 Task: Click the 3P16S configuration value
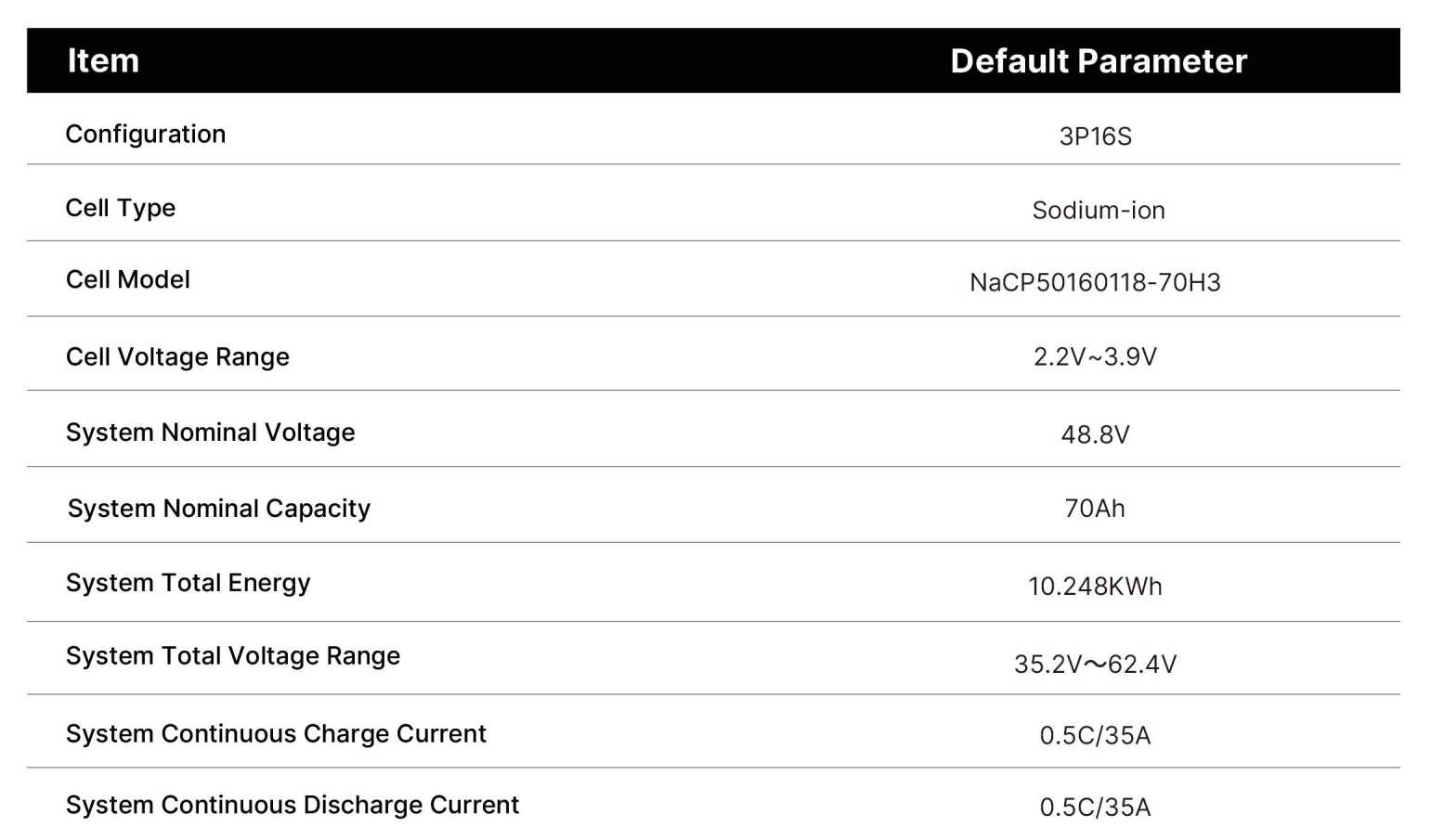click(1096, 136)
